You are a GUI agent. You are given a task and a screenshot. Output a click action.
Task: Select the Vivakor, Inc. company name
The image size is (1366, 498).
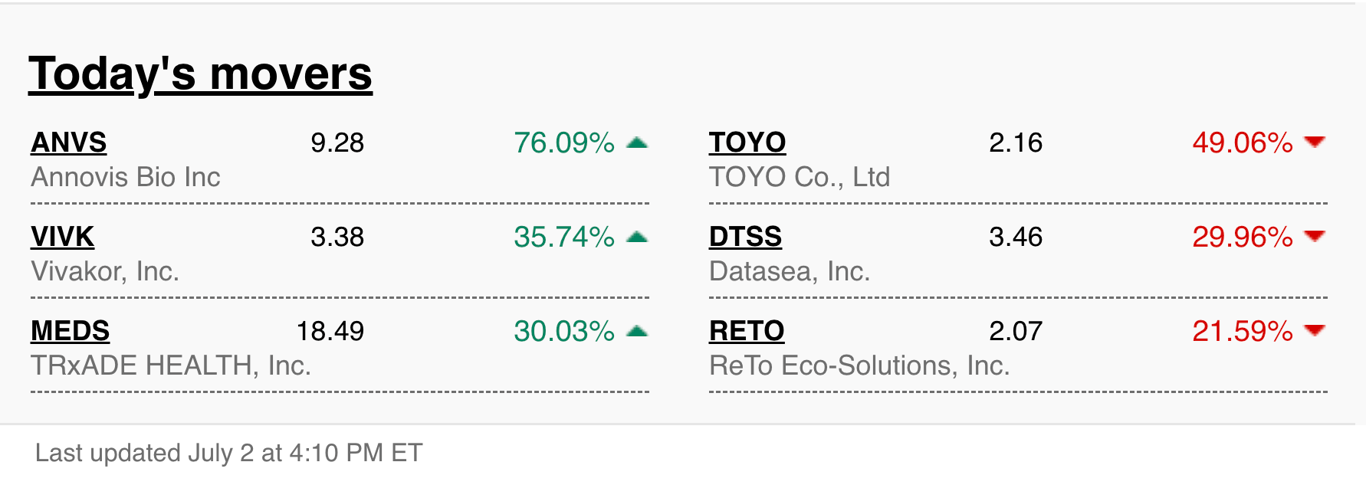pyautogui.click(x=105, y=271)
